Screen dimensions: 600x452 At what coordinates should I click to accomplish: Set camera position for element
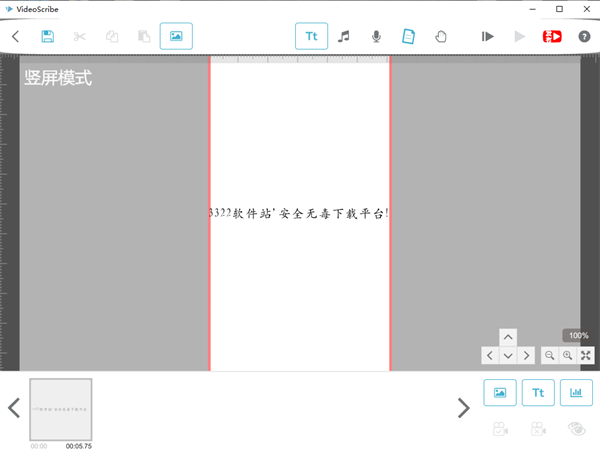500,429
